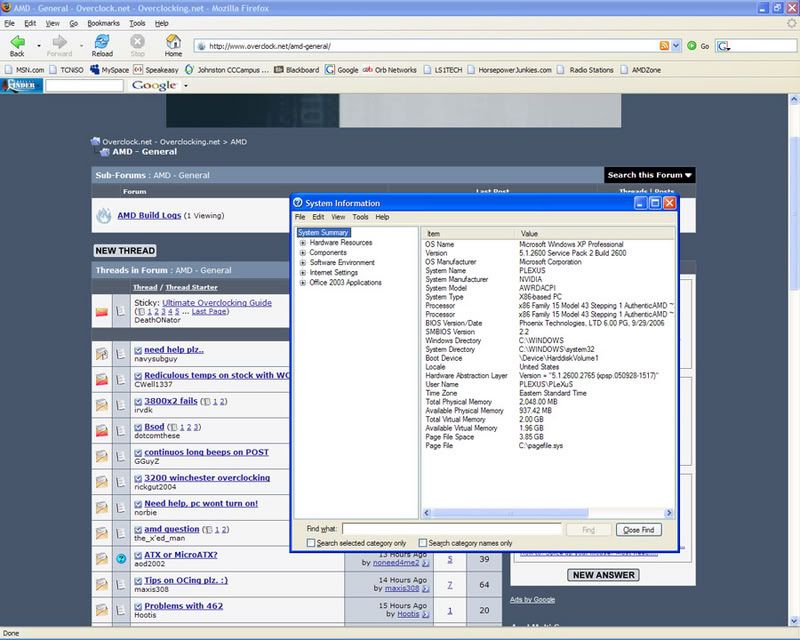This screenshot has height=640, width=800.
Task: Expand the Internet Settings tree node
Action: coord(303,273)
